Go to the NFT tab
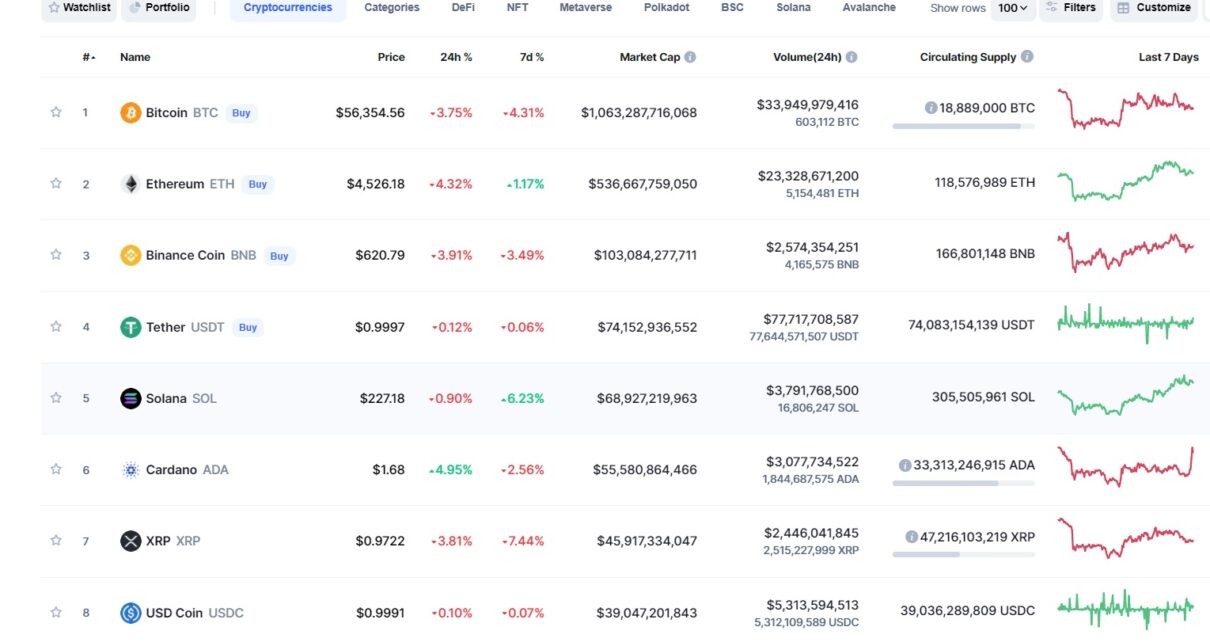 tap(517, 8)
